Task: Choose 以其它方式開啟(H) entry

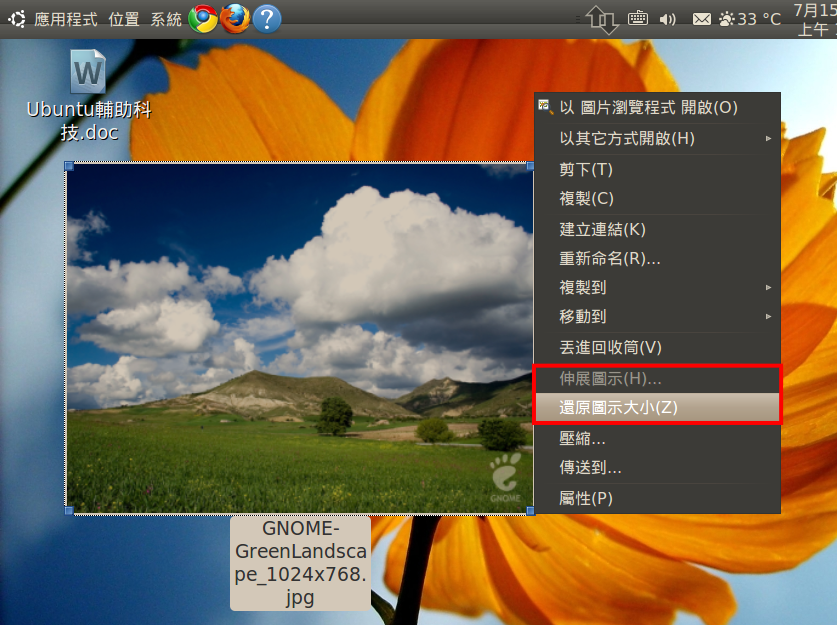Action: [x=657, y=139]
